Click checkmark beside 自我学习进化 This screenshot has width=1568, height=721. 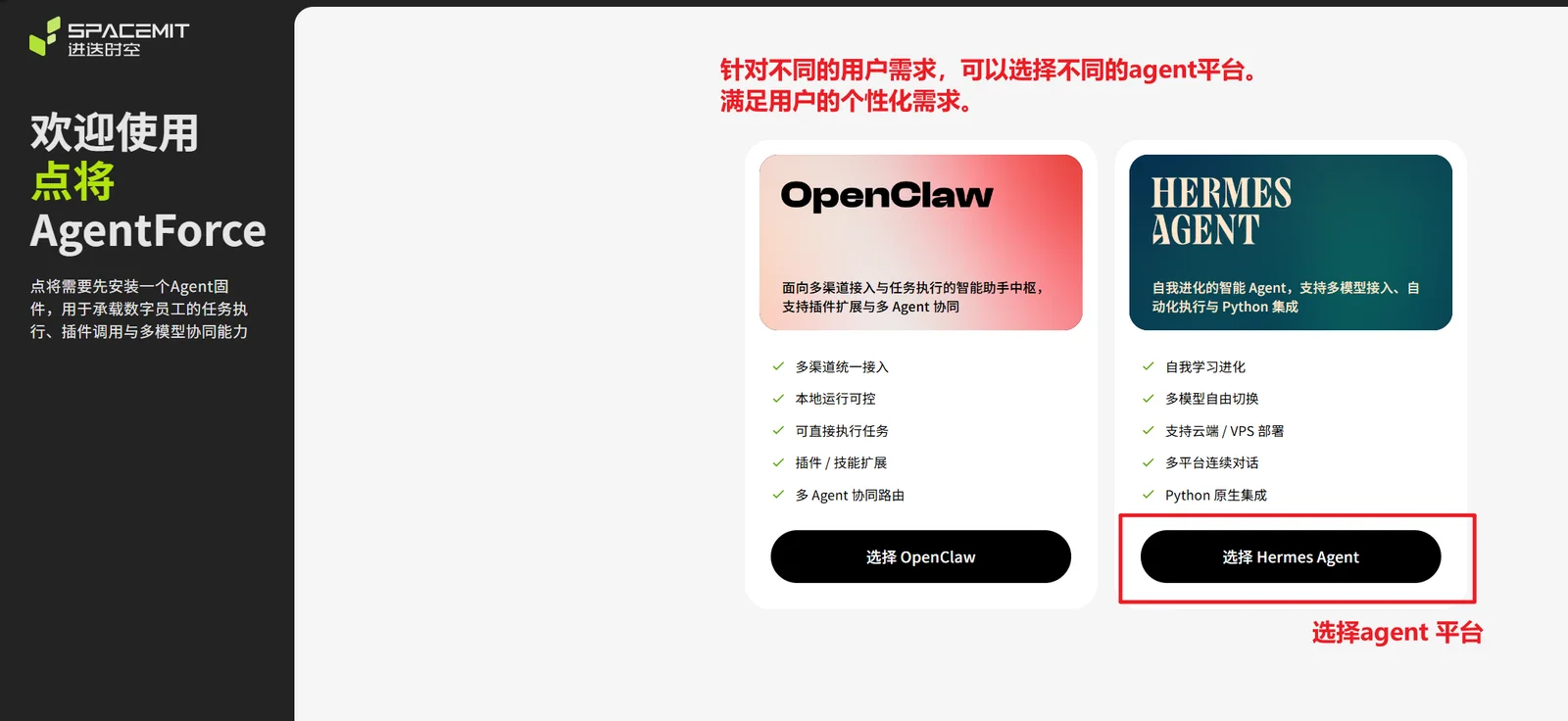1148,366
